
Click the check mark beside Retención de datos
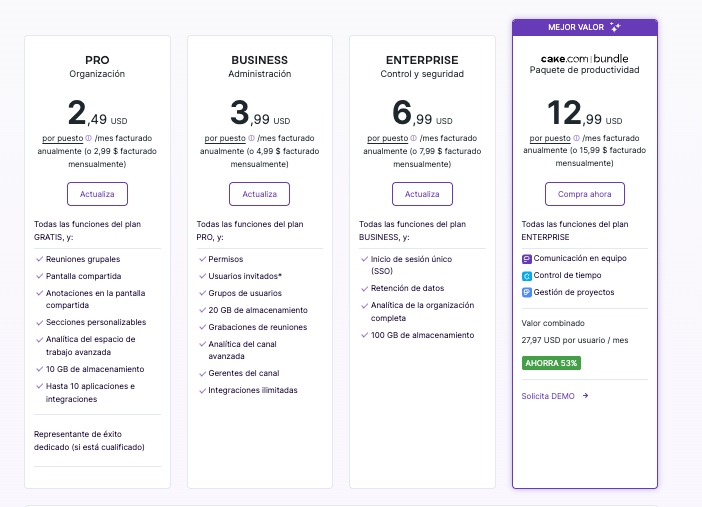364,288
